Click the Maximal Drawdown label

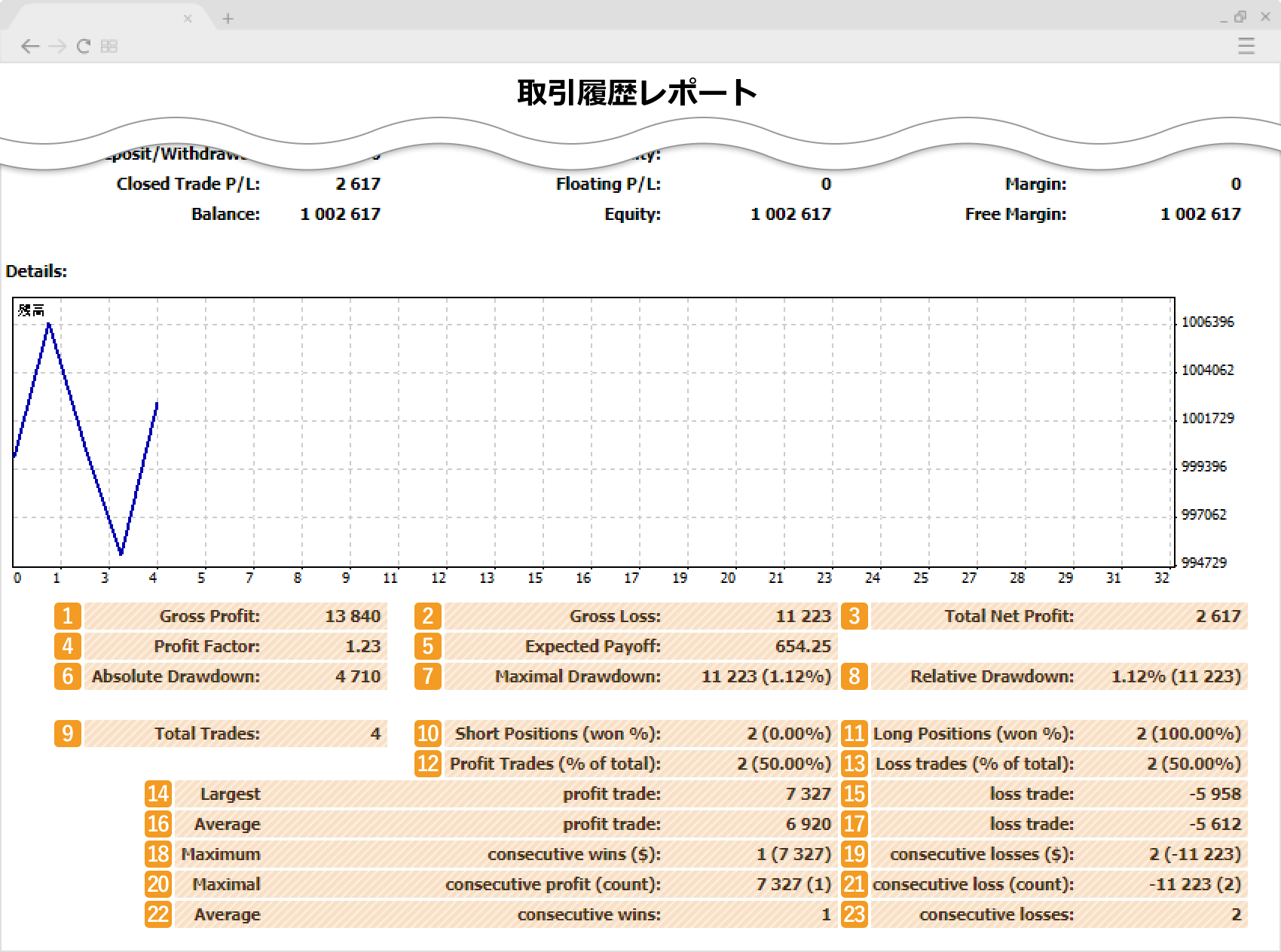coord(578,676)
